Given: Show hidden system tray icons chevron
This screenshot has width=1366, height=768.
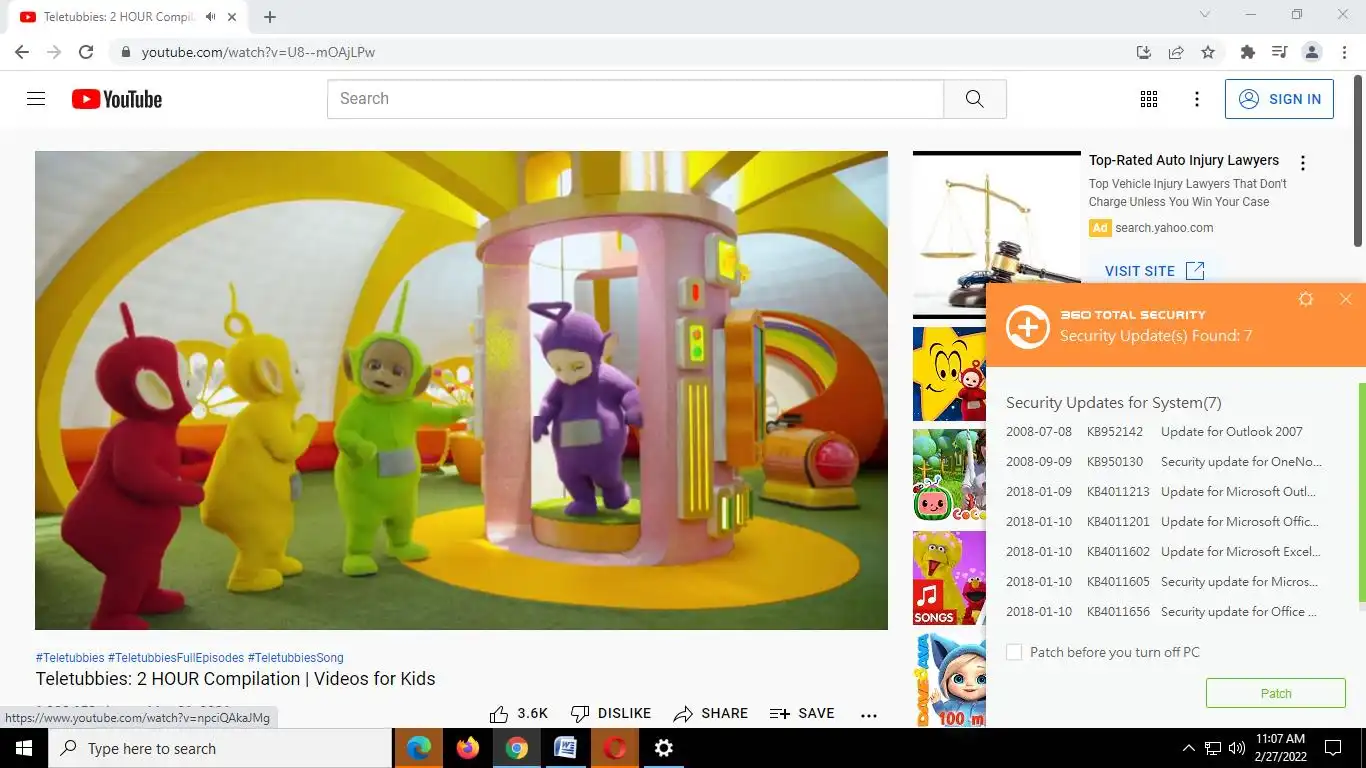Looking at the screenshot, I should click(1188, 748).
